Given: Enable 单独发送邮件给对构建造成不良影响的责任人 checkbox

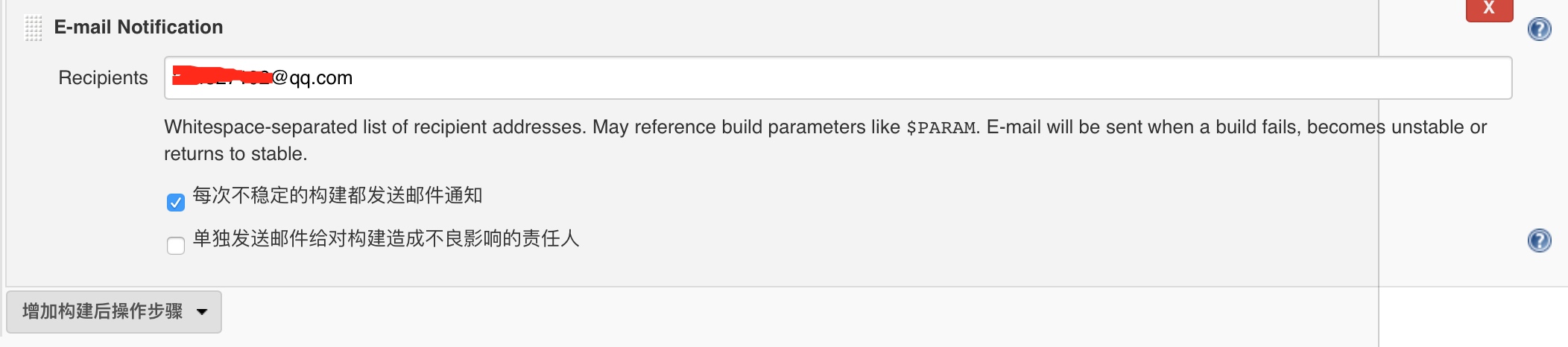Looking at the screenshot, I should tap(176, 246).
